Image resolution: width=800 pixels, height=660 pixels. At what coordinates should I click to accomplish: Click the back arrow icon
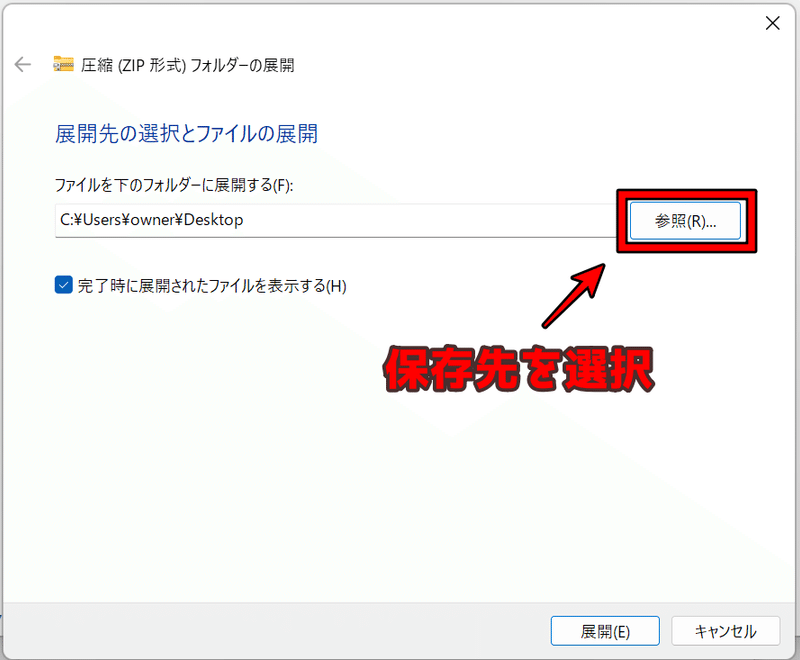coord(22,65)
